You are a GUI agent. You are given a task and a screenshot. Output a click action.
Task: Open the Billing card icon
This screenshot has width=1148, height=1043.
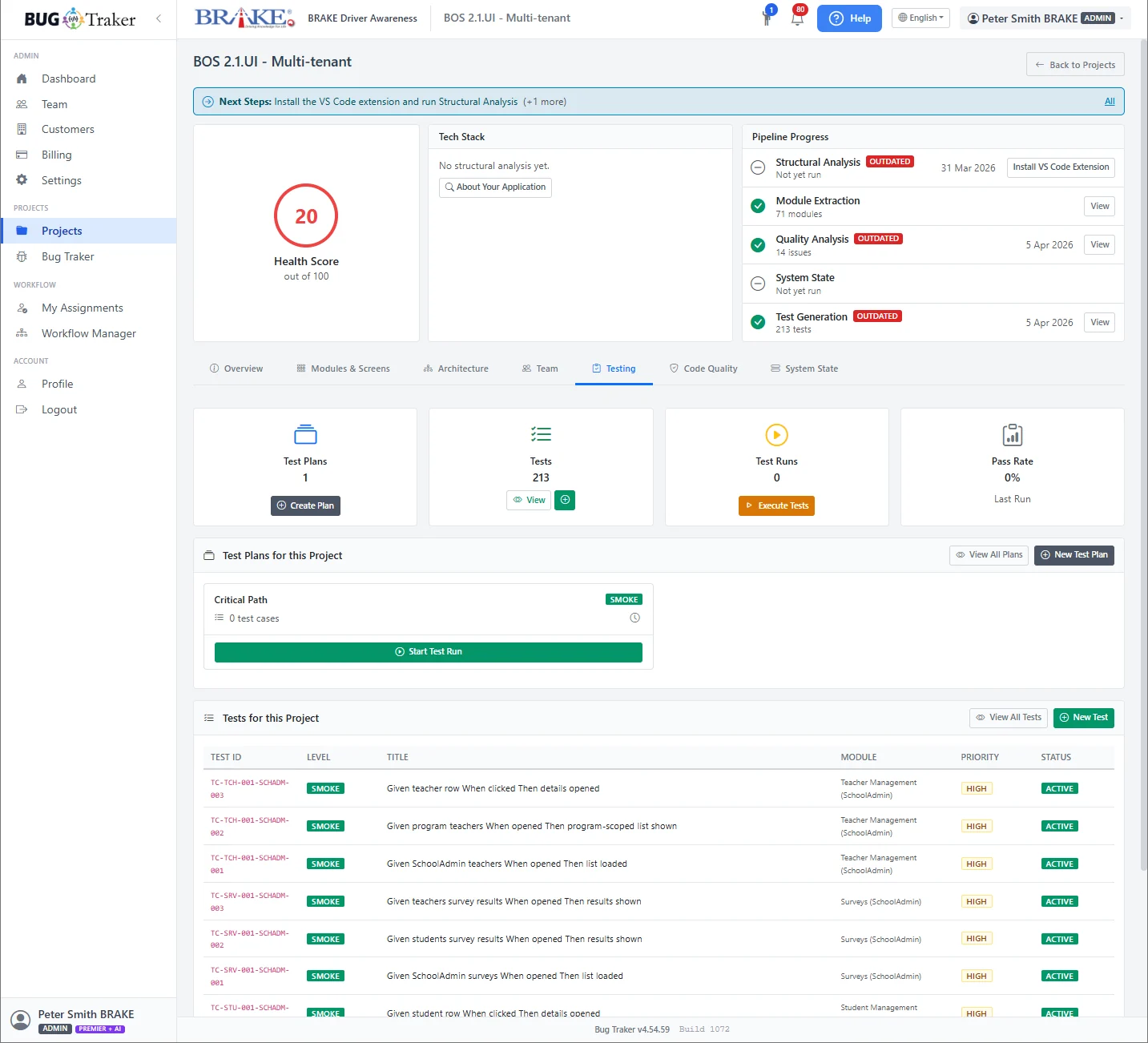[x=22, y=155]
